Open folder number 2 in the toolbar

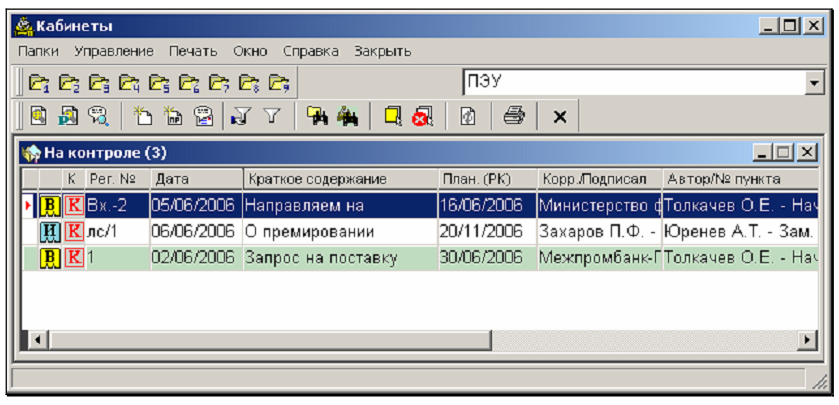click(x=69, y=82)
